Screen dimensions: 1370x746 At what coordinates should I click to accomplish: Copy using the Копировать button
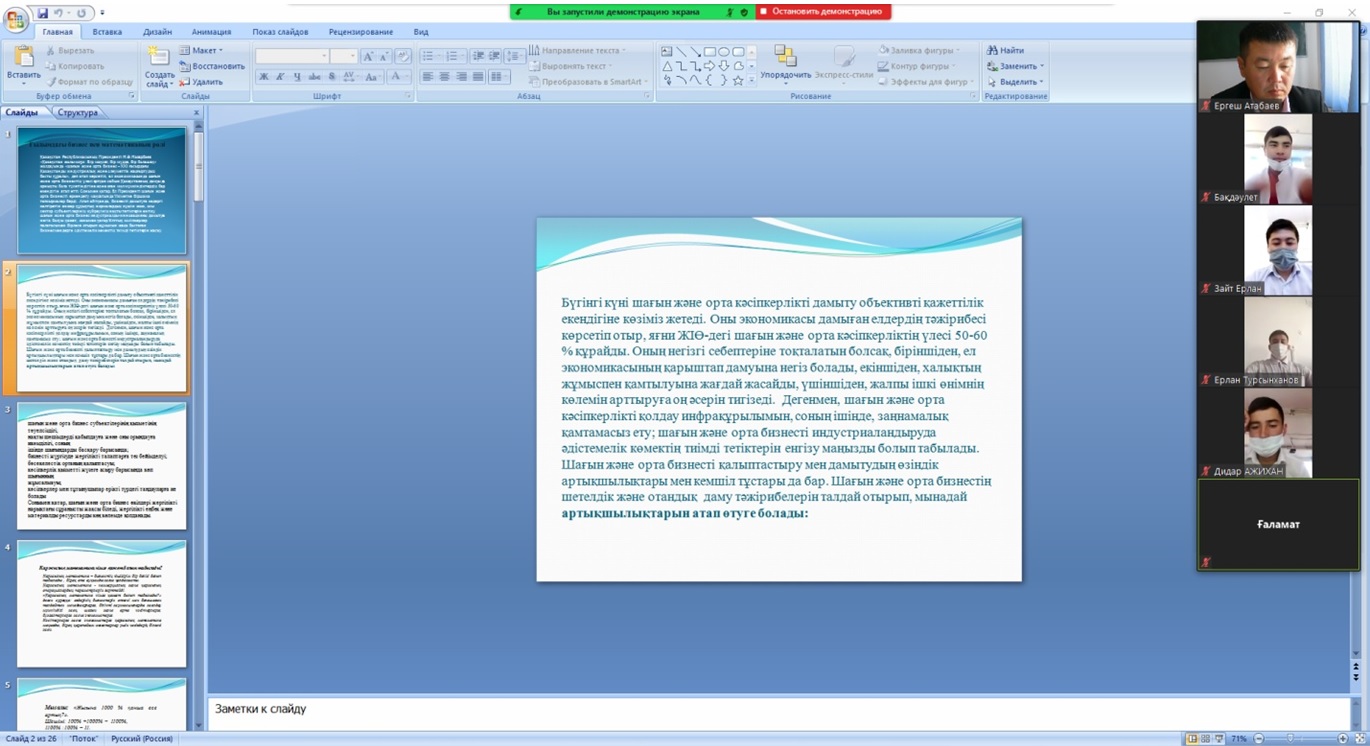pos(75,66)
